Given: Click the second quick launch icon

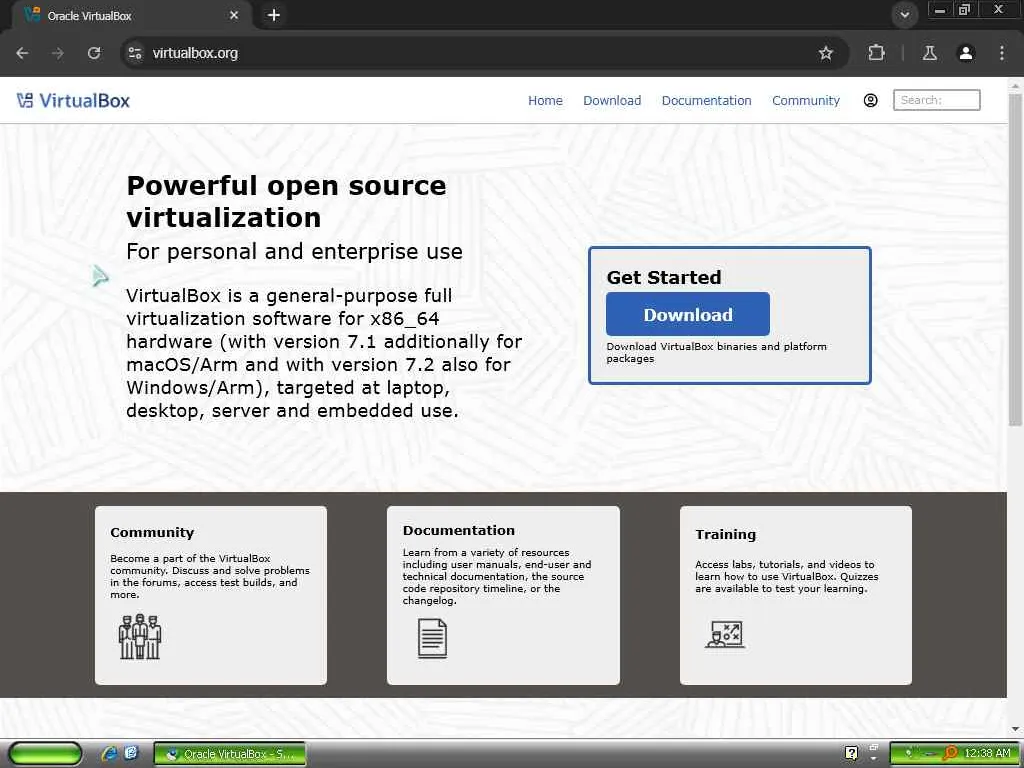Looking at the screenshot, I should 131,753.
